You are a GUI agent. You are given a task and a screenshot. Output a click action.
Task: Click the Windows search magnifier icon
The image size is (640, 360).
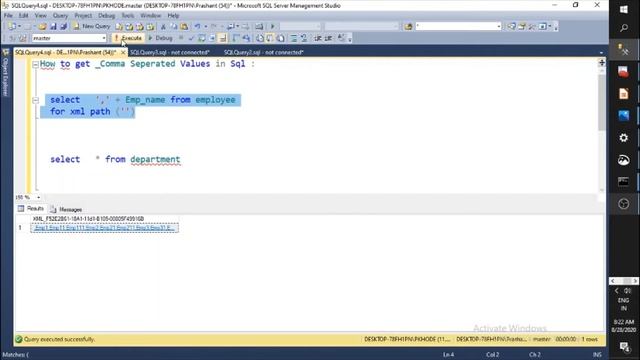[624, 28]
